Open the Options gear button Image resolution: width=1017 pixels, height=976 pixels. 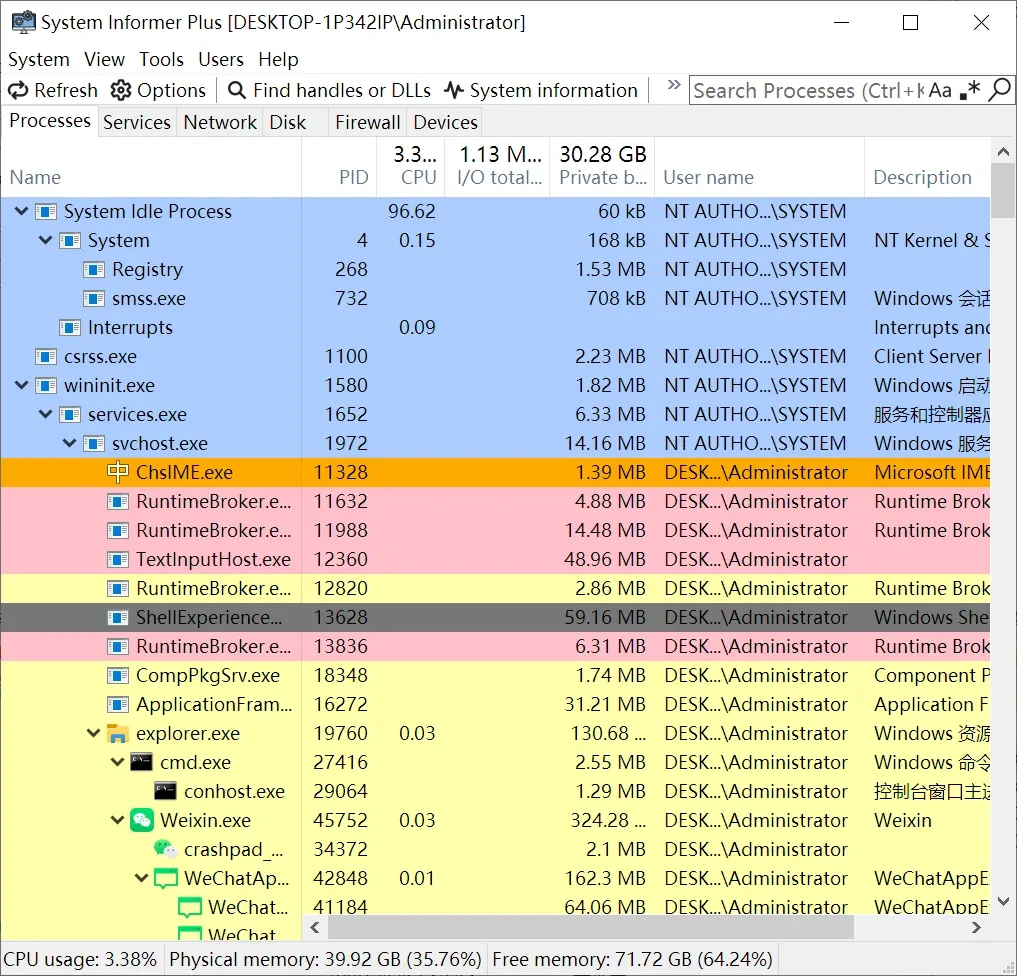click(158, 90)
